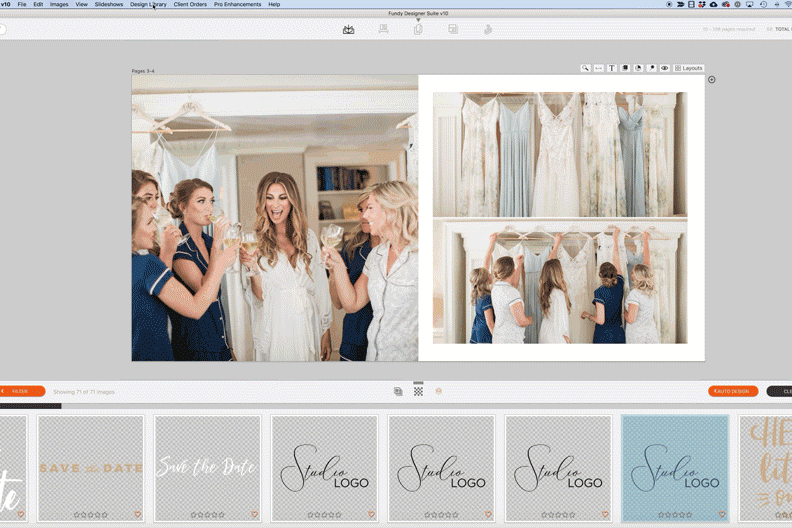Viewport: 792px width, 528px height.
Task: Select the cards designer icon in top toolbar
Action: coord(418,30)
